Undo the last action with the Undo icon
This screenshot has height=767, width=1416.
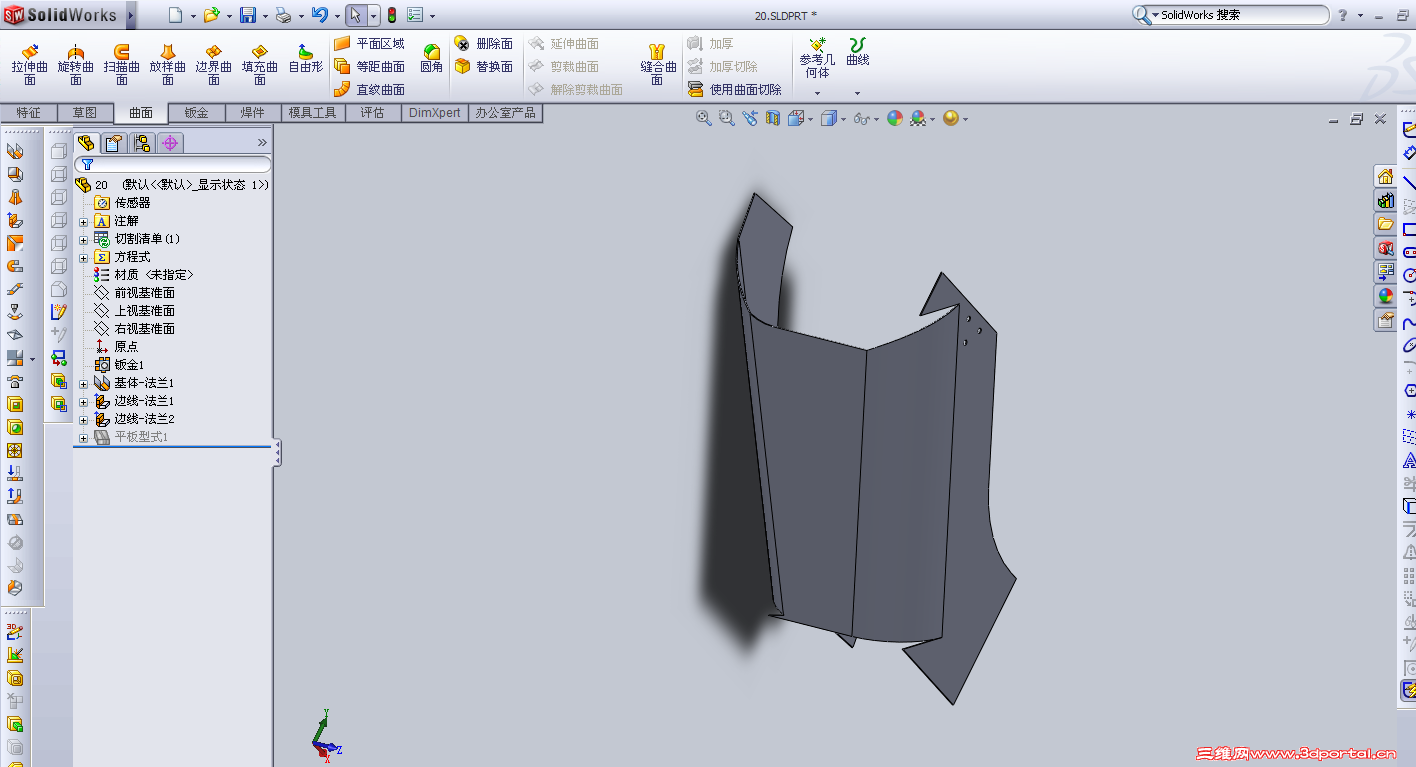click(x=320, y=15)
